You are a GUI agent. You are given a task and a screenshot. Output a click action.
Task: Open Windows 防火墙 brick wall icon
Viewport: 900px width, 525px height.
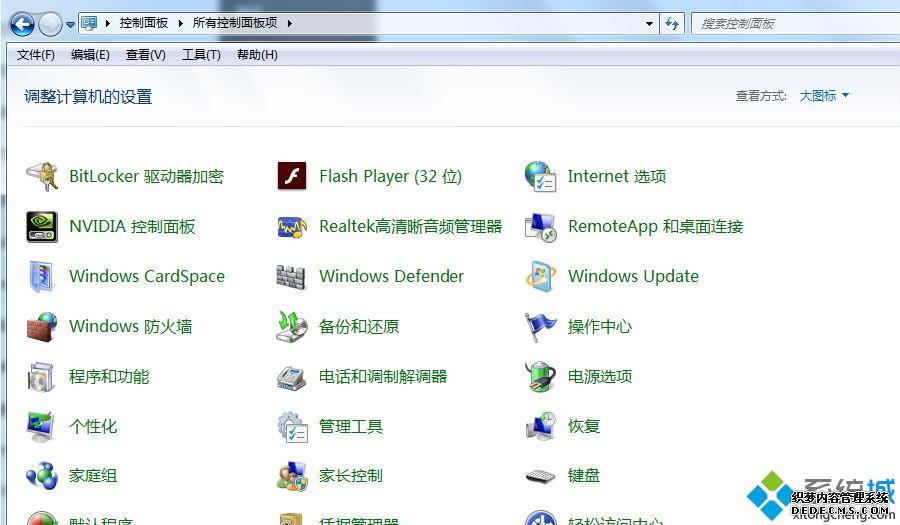point(42,326)
